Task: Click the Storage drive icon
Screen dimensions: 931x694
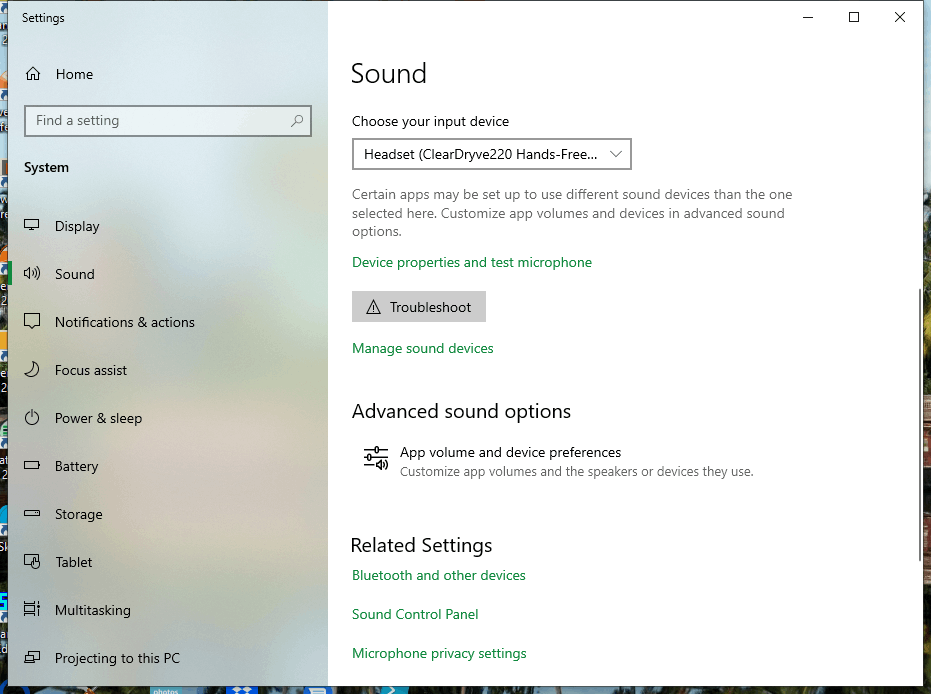Action: click(32, 514)
